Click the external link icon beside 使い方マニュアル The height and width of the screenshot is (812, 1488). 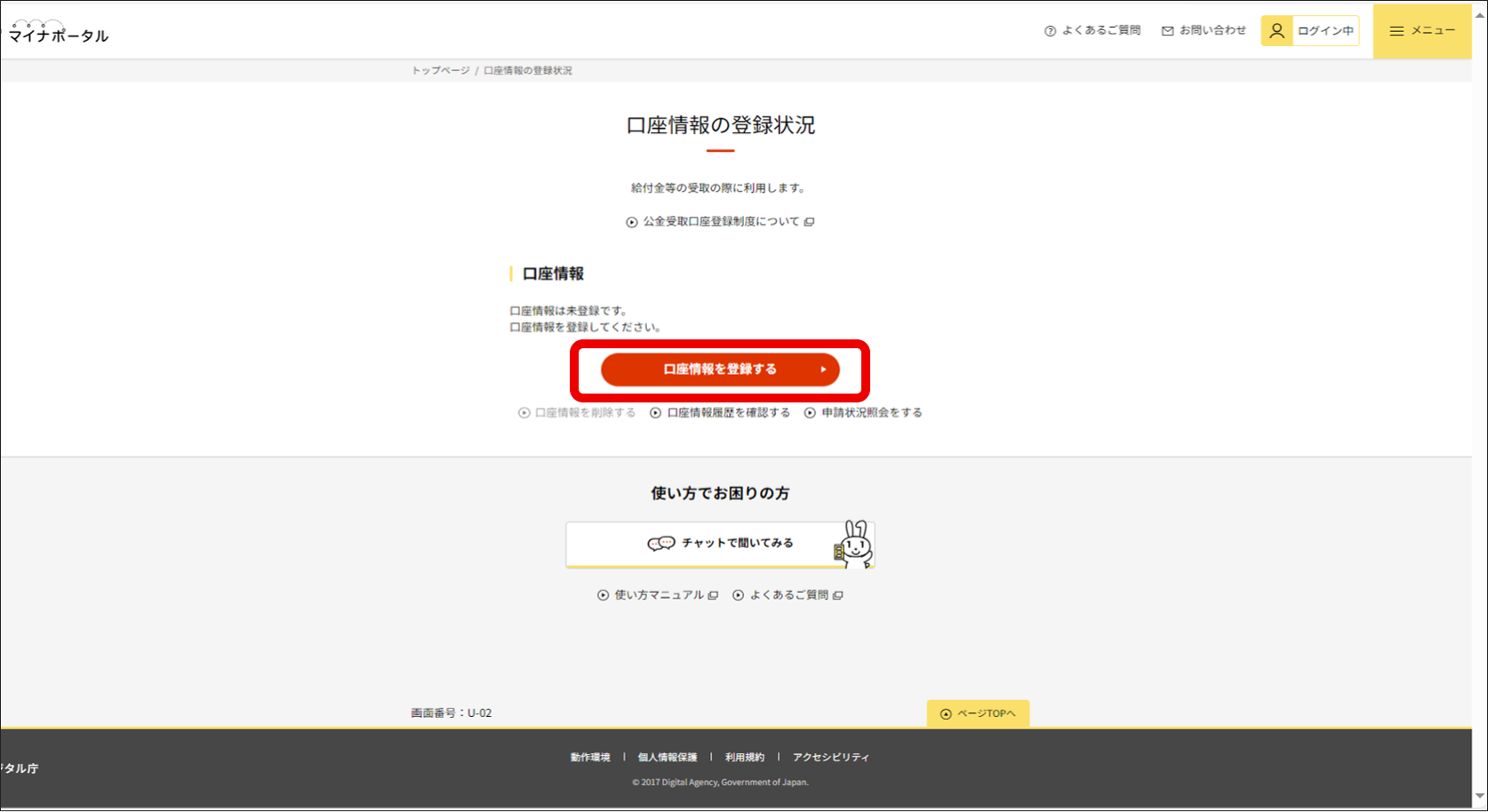[x=713, y=594]
